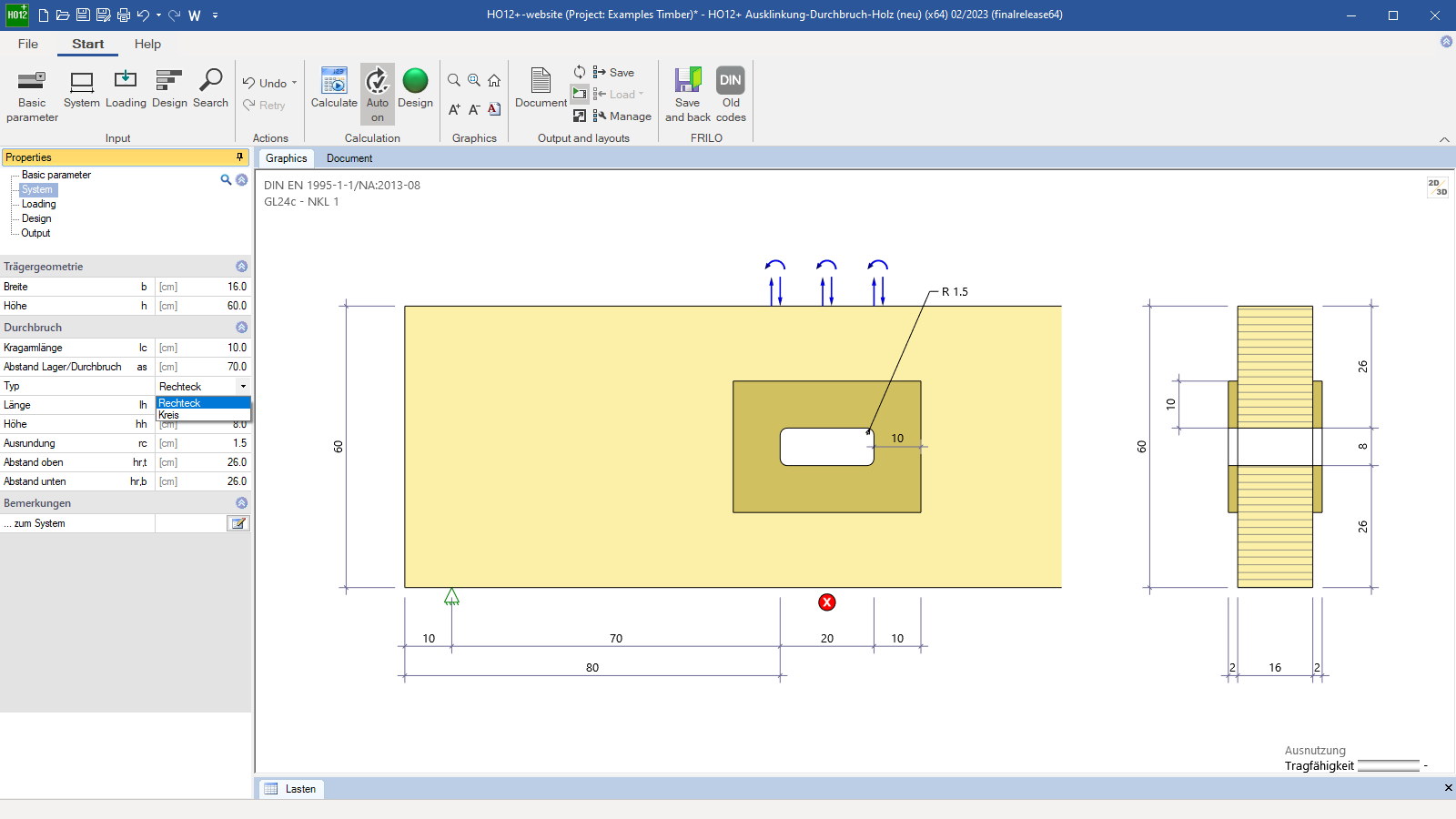Edit remarks zum System button
1456x819 pixels.
point(238,523)
